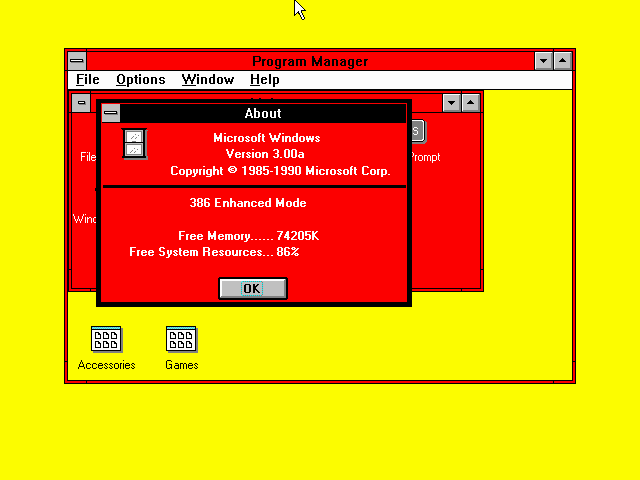640x480 pixels.
Task: Open the About dialog control menu box
Action: click(111, 113)
